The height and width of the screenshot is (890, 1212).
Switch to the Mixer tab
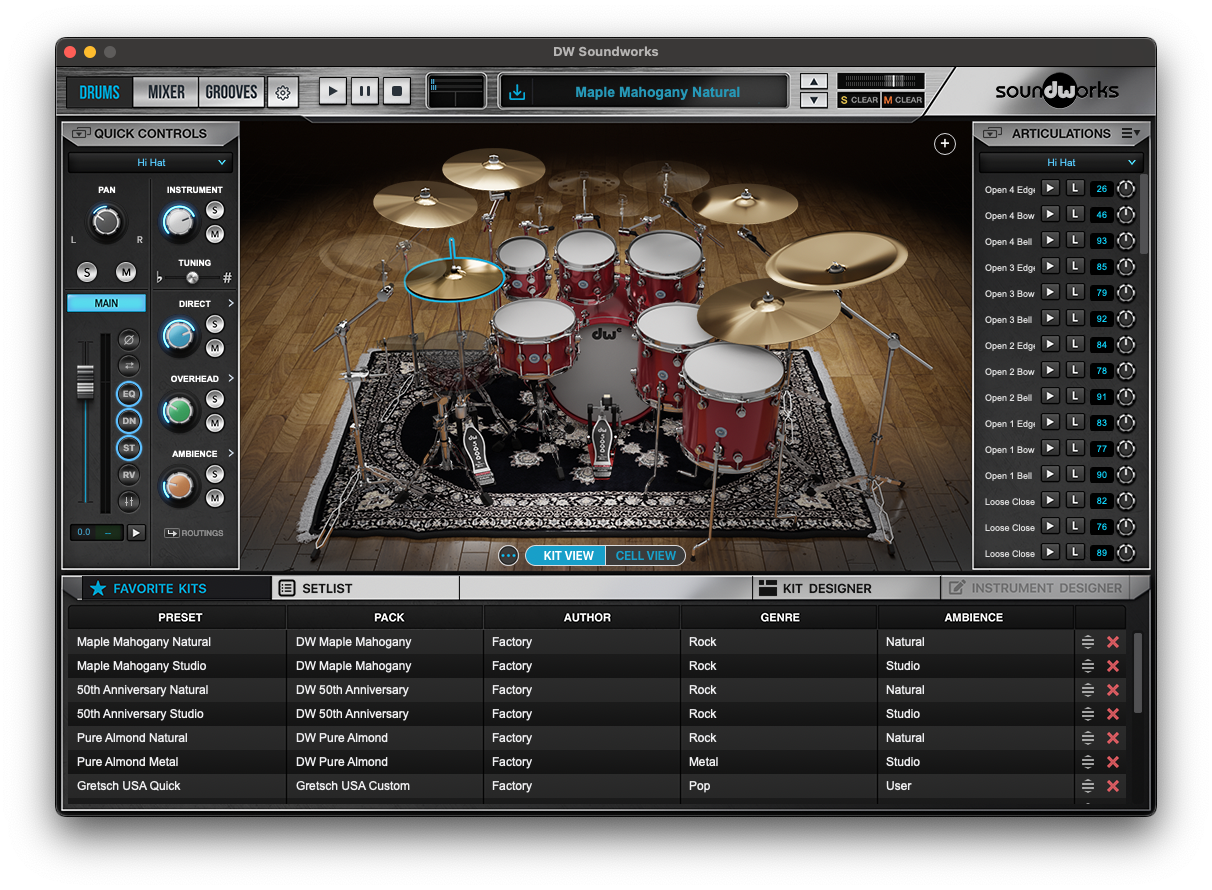click(x=166, y=92)
